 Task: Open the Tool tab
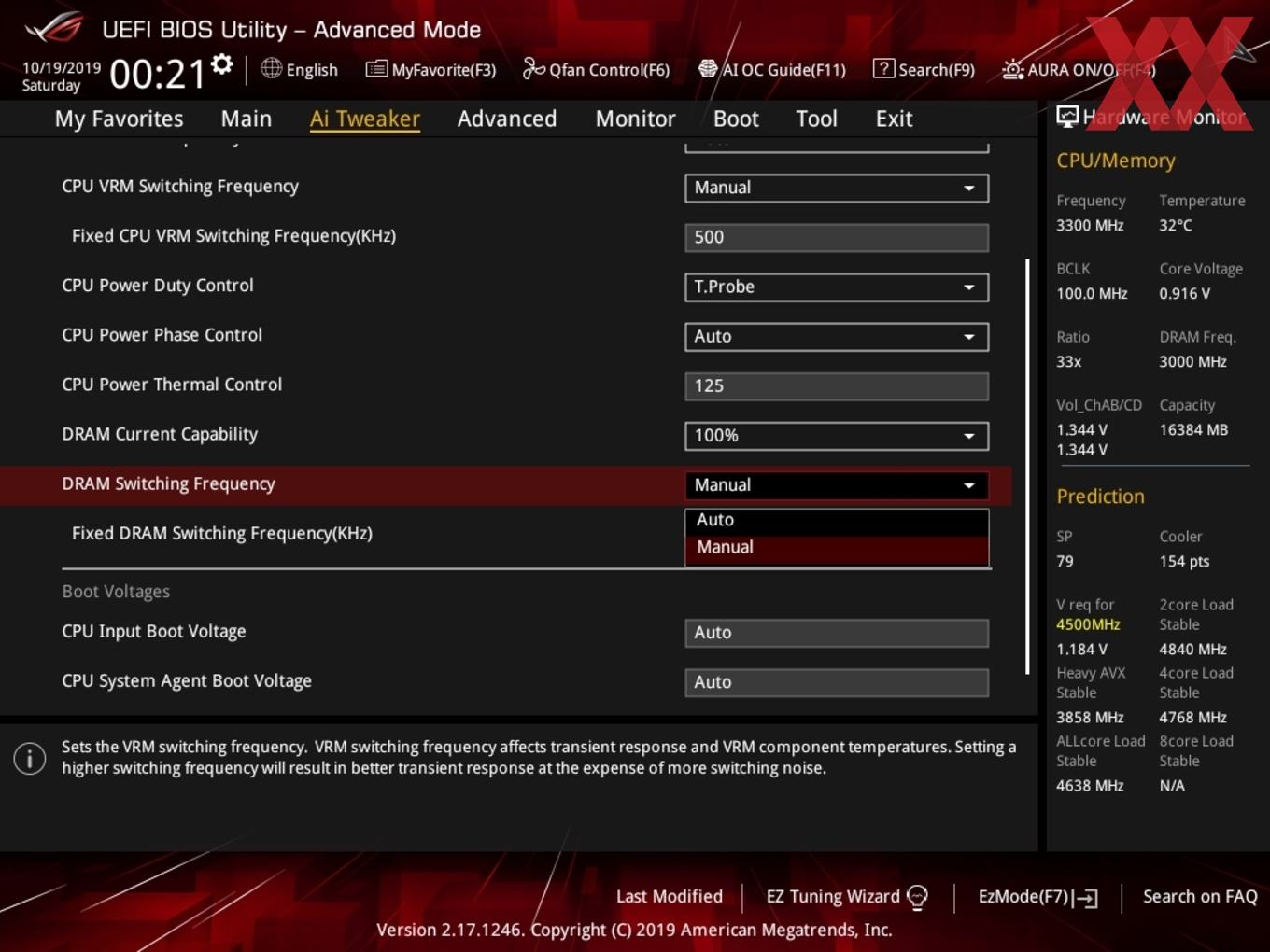click(x=817, y=119)
